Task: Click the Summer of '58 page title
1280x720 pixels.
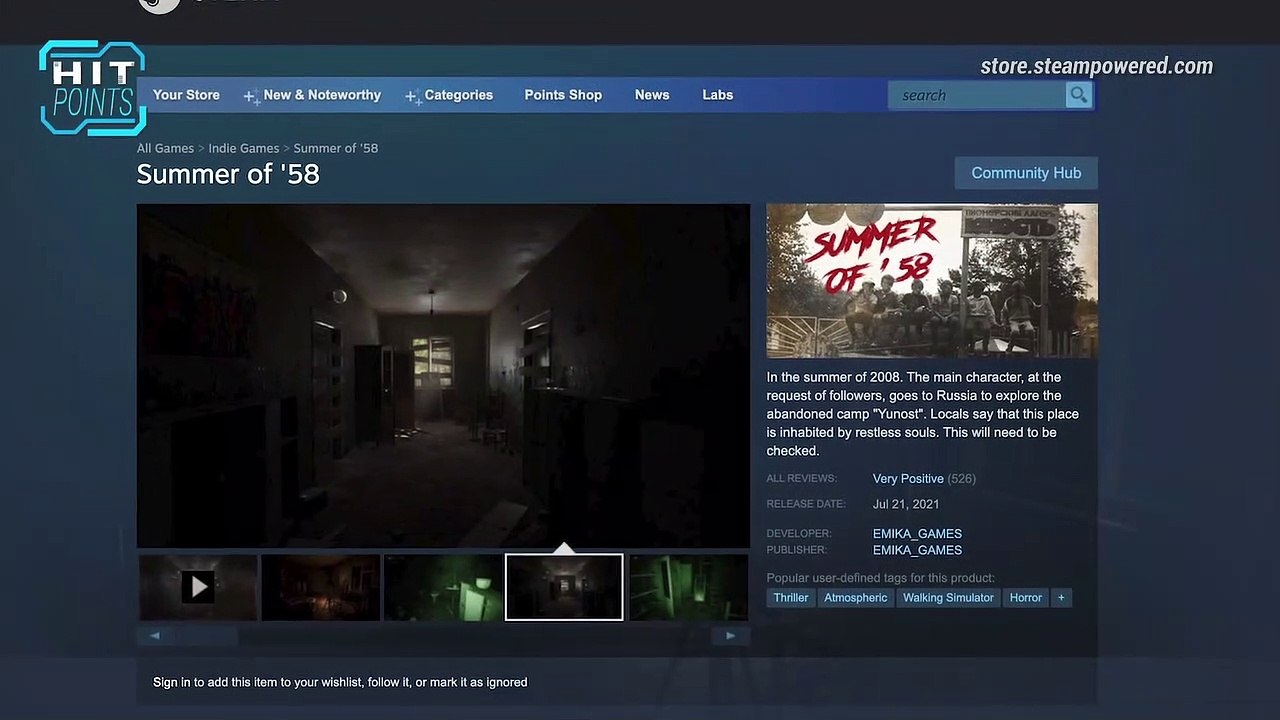Action: pyautogui.click(x=228, y=174)
